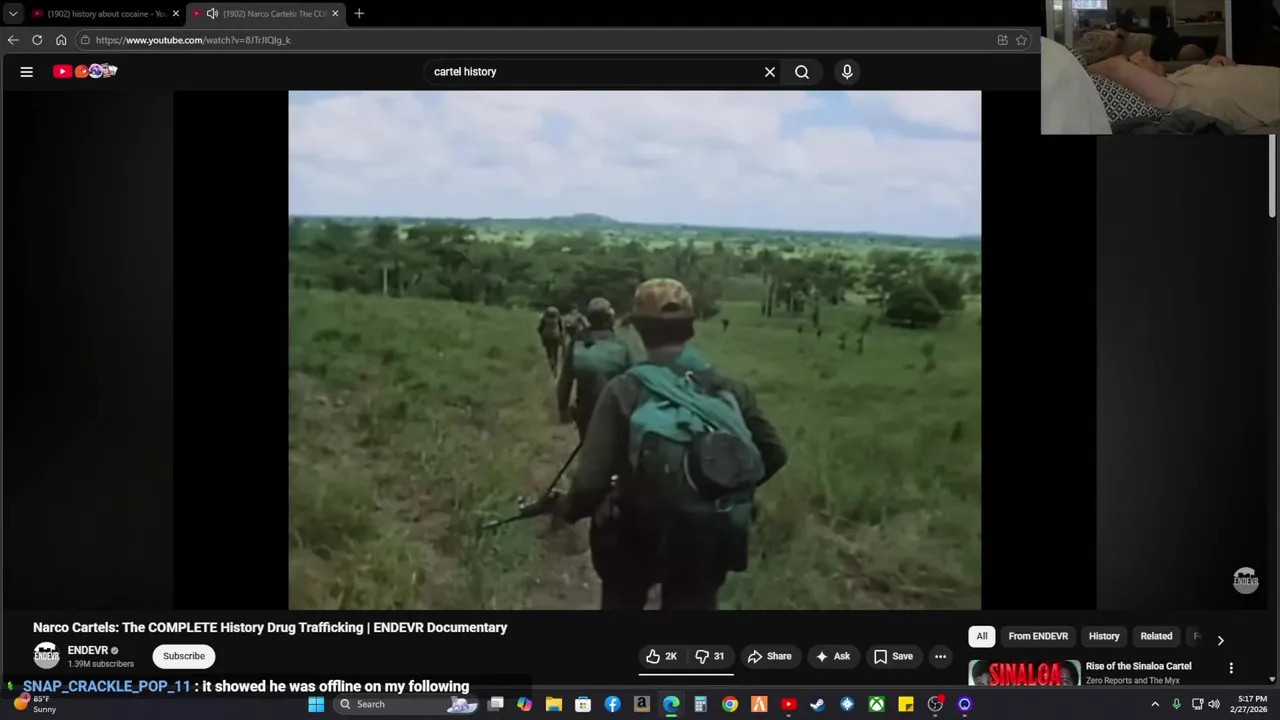Click the install-app icon in the address bar
Image resolution: width=1280 pixels, height=720 pixels.
[1002, 40]
